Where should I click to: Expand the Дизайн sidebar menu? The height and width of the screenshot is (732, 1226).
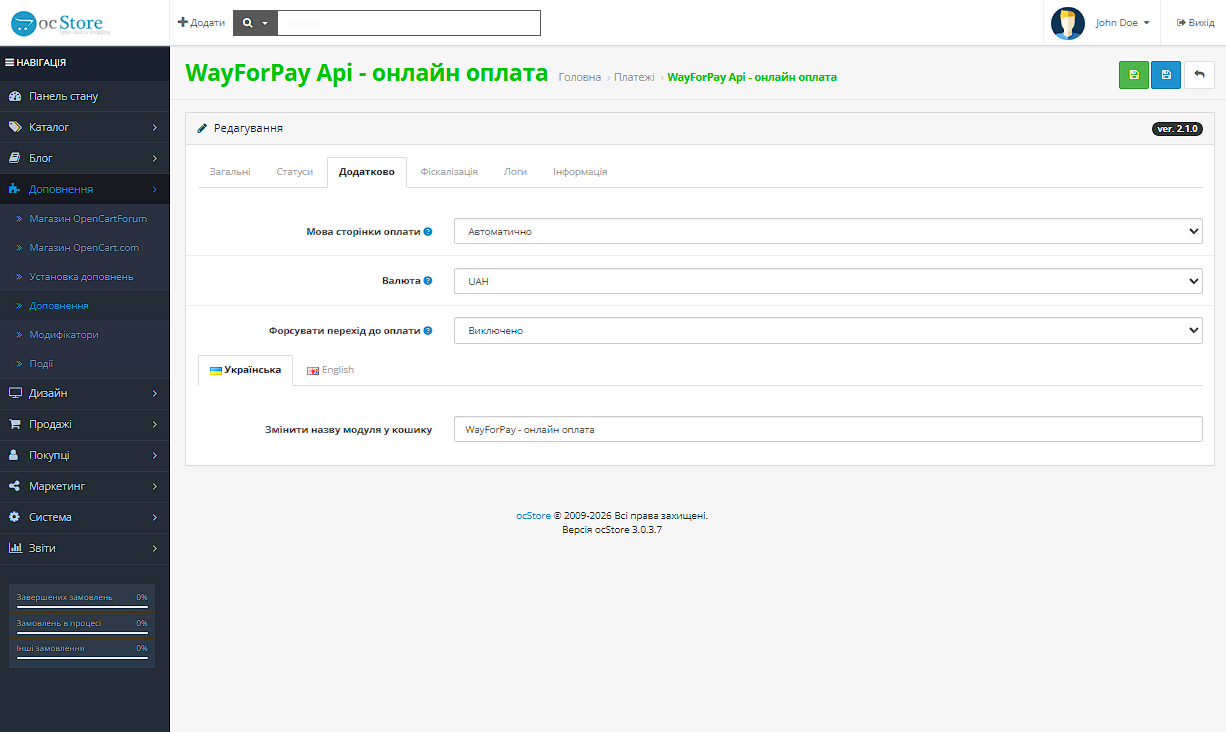(85, 393)
